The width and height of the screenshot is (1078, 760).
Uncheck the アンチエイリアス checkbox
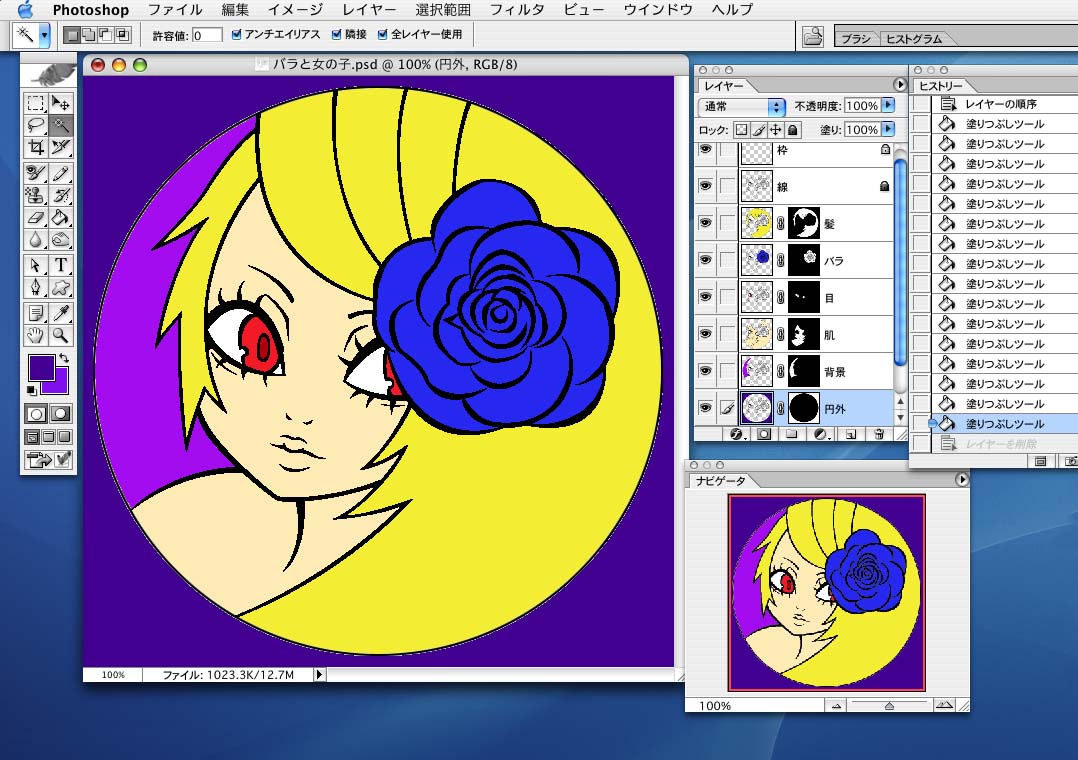236,35
